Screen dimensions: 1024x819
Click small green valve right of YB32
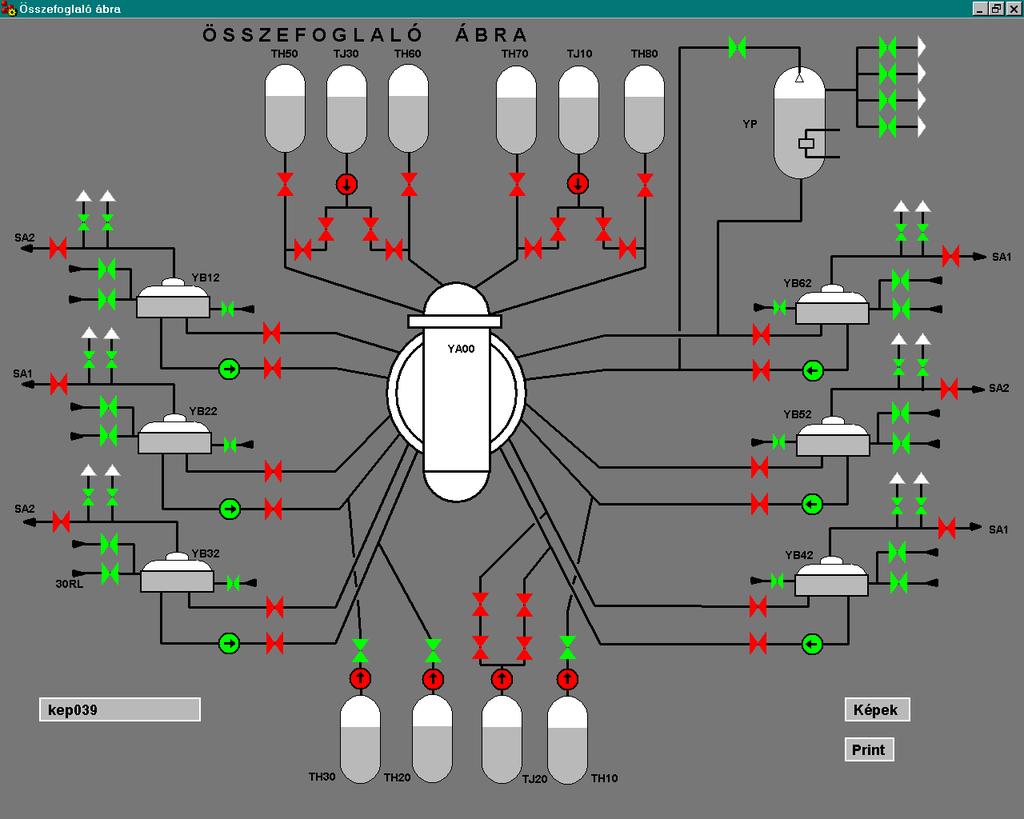tap(233, 583)
